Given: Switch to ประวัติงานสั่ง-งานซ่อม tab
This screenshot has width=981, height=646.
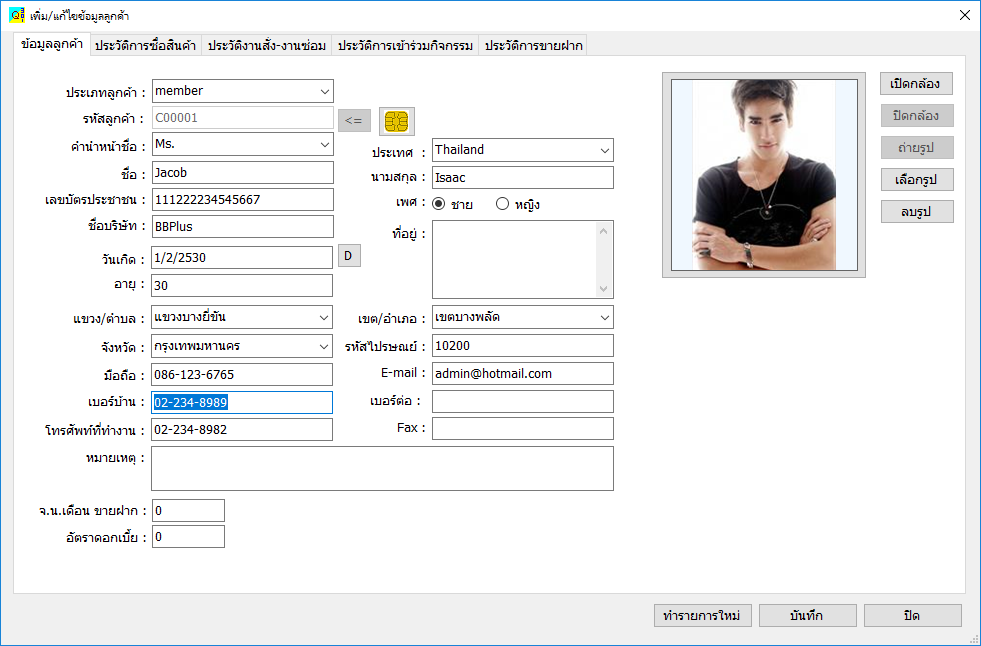Looking at the screenshot, I should tap(266, 46).
